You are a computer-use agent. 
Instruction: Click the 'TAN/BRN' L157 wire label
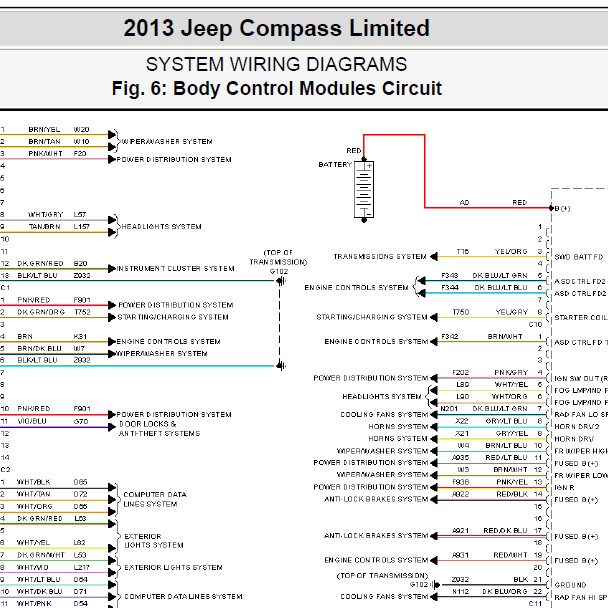pyautogui.click(x=44, y=226)
